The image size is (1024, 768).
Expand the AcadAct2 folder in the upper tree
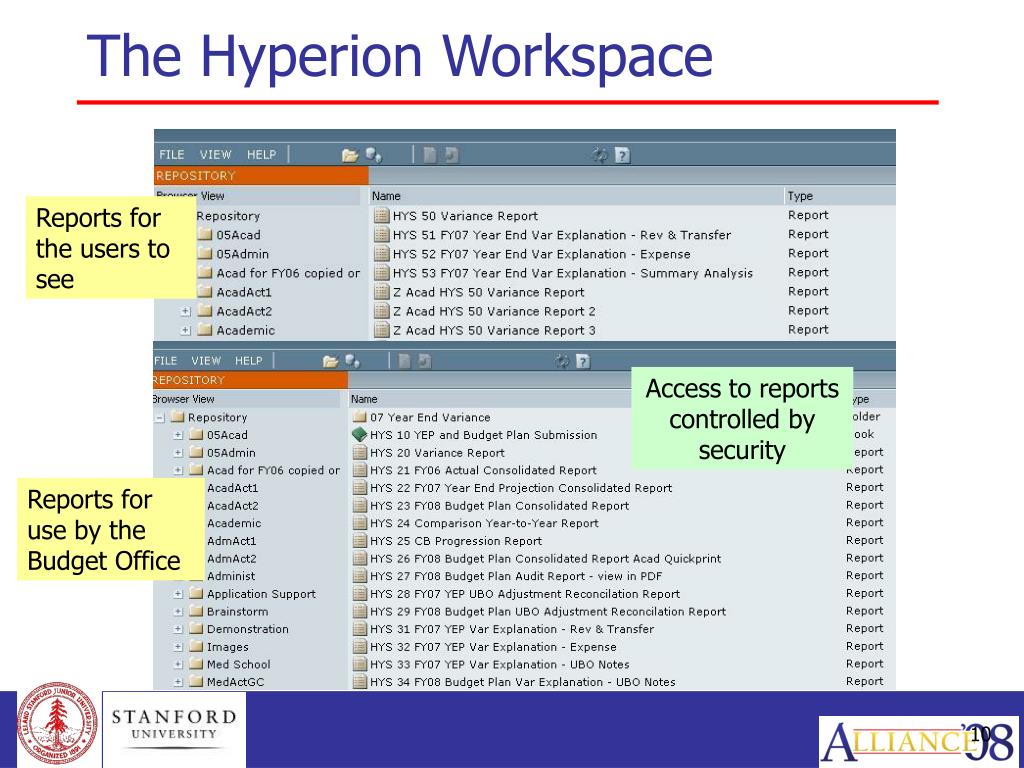tap(185, 312)
